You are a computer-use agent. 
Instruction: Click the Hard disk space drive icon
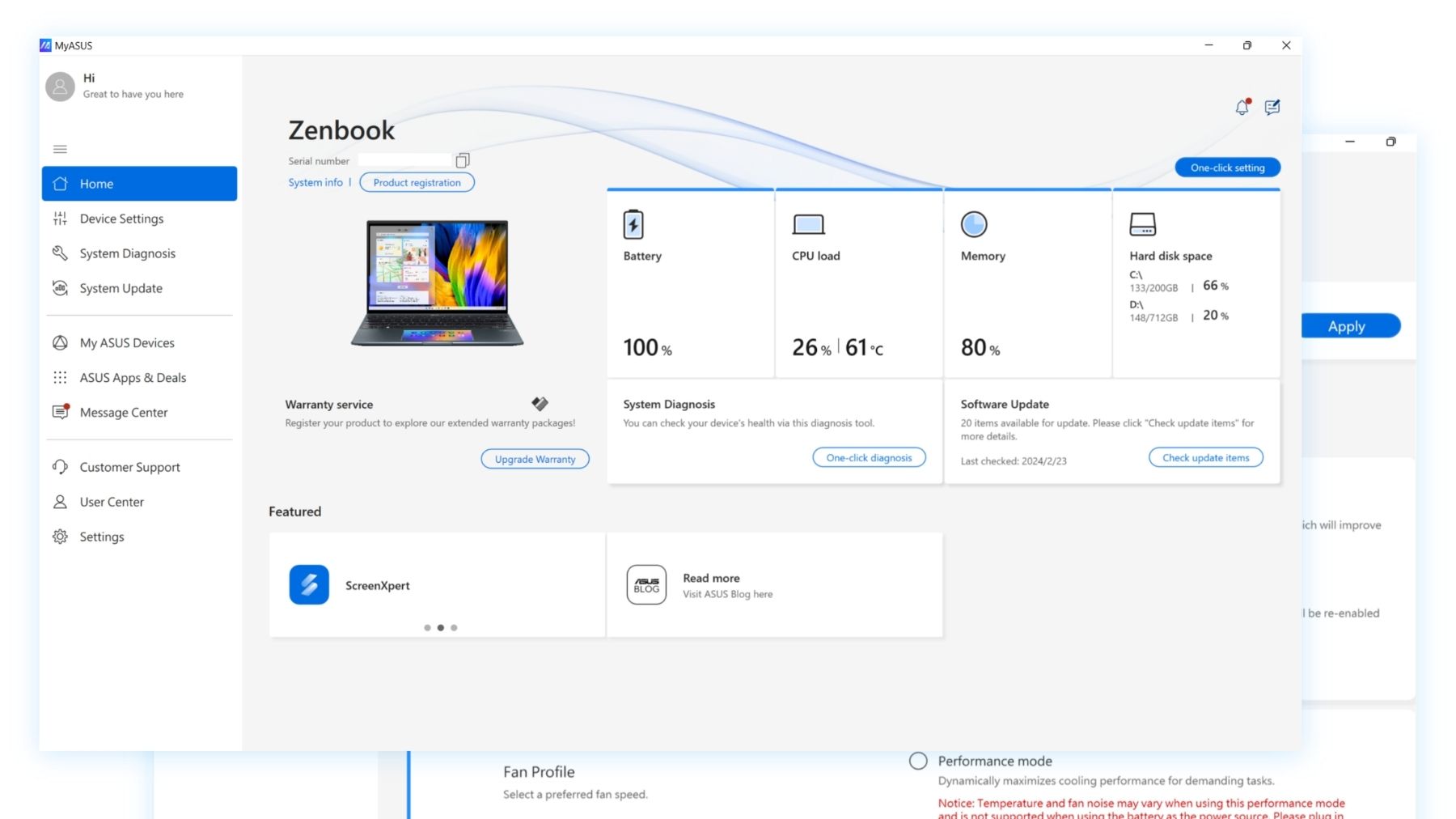tap(1143, 224)
